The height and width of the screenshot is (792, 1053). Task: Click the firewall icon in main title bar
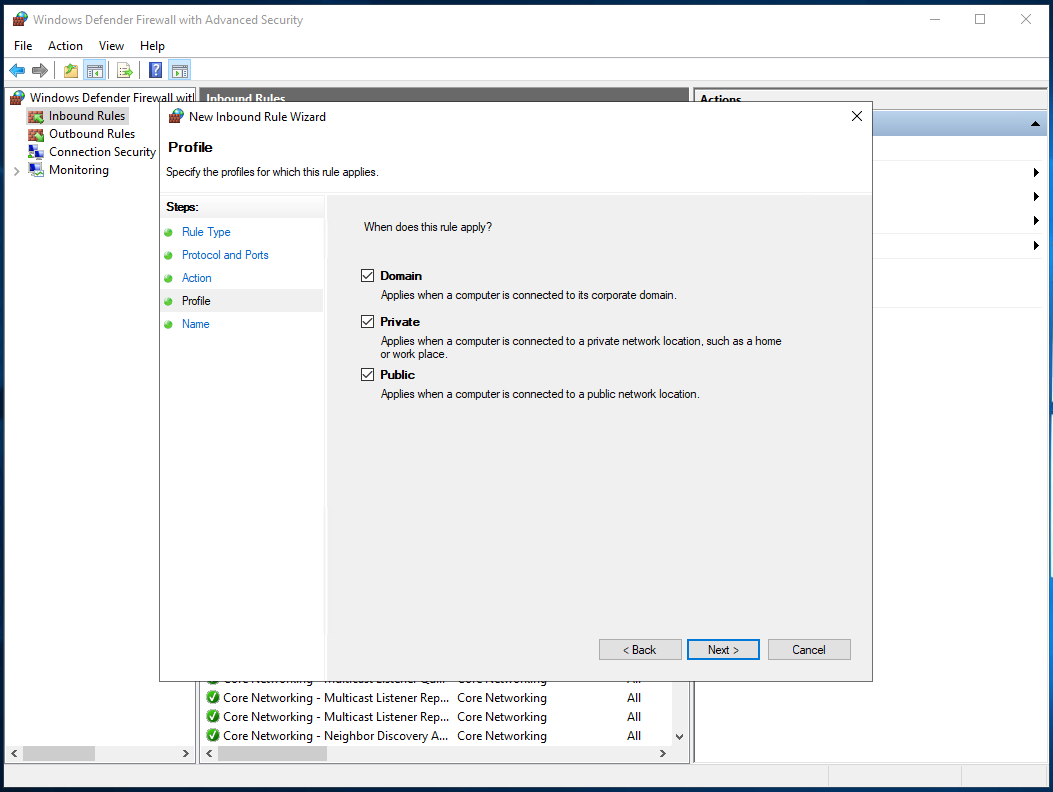tap(20, 19)
